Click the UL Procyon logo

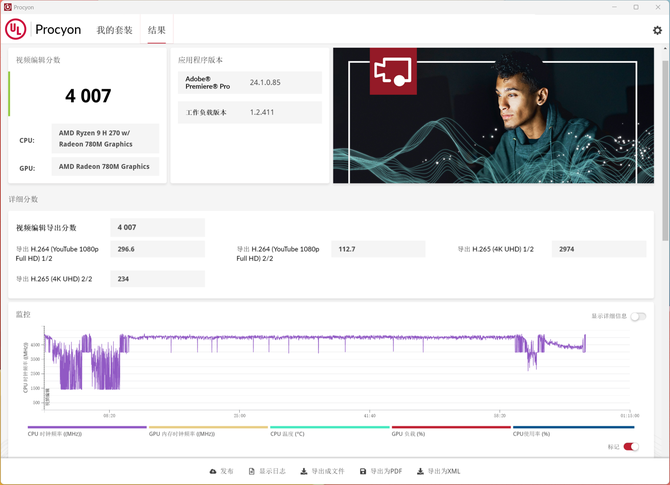pos(43,29)
